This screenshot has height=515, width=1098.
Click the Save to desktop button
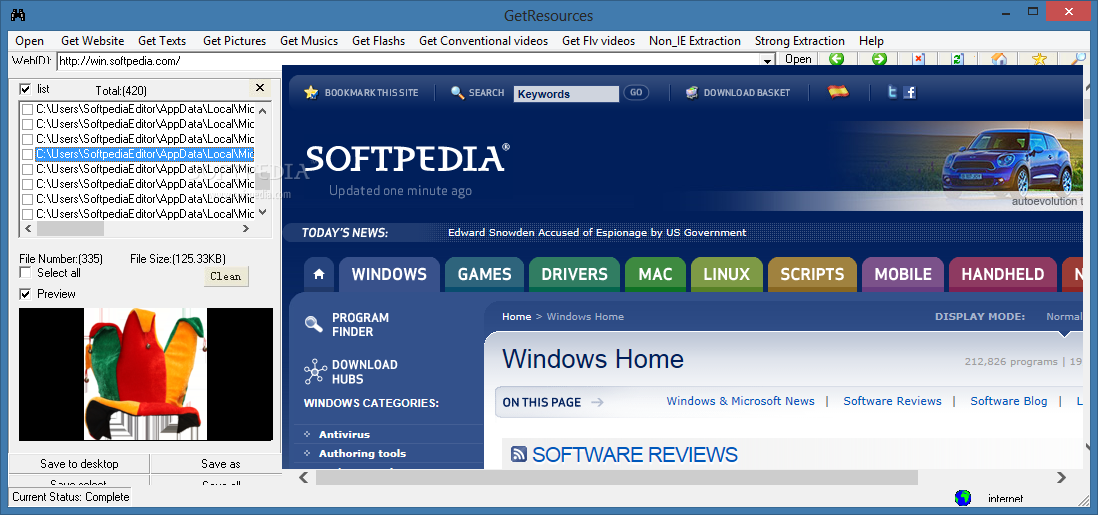point(79,463)
